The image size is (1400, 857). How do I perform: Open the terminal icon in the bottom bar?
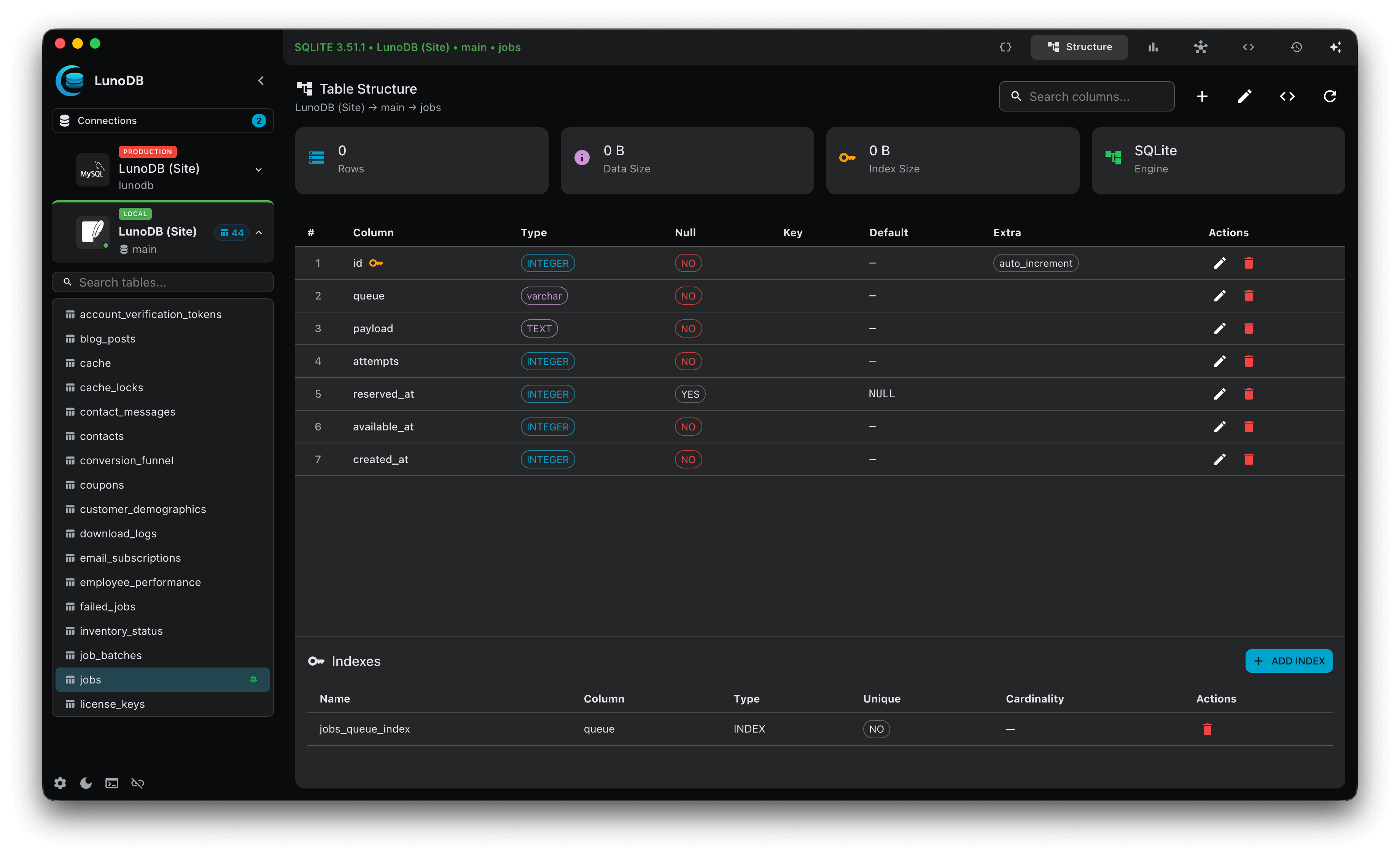point(111,782)
